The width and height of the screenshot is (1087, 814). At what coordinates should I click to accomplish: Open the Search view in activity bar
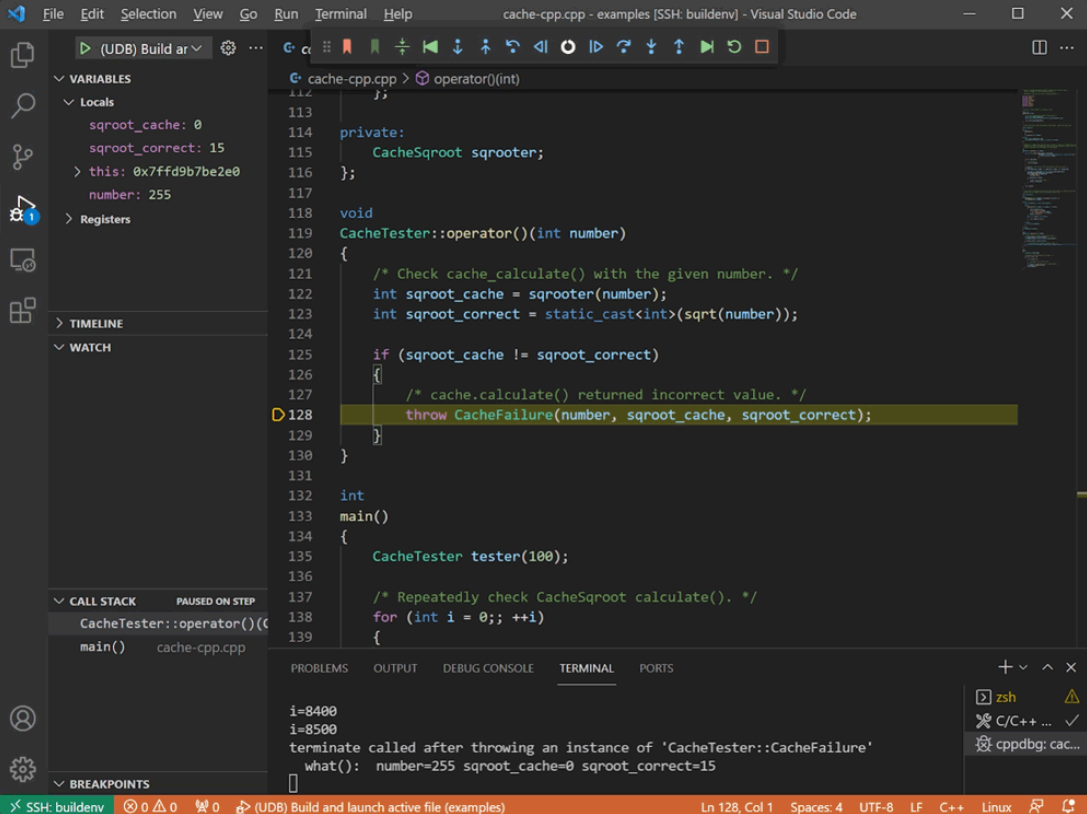click(x=23, y=105)
